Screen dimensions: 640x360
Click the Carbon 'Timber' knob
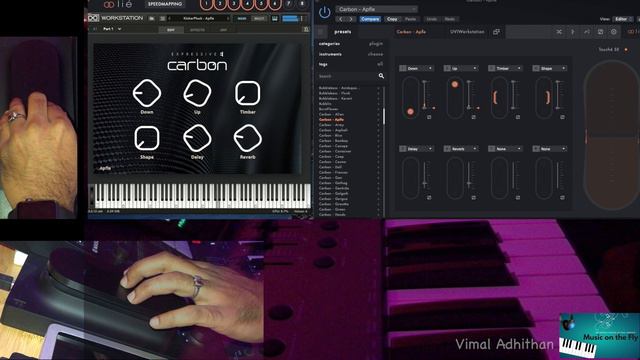[247, 93]
